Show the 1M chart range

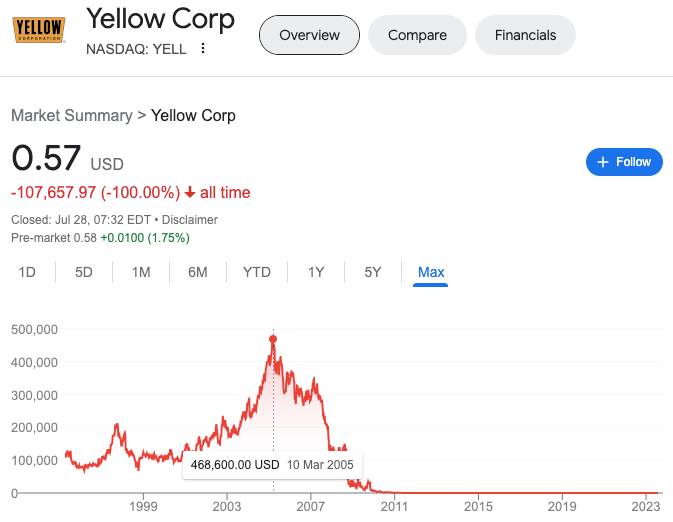click(141, 272)
